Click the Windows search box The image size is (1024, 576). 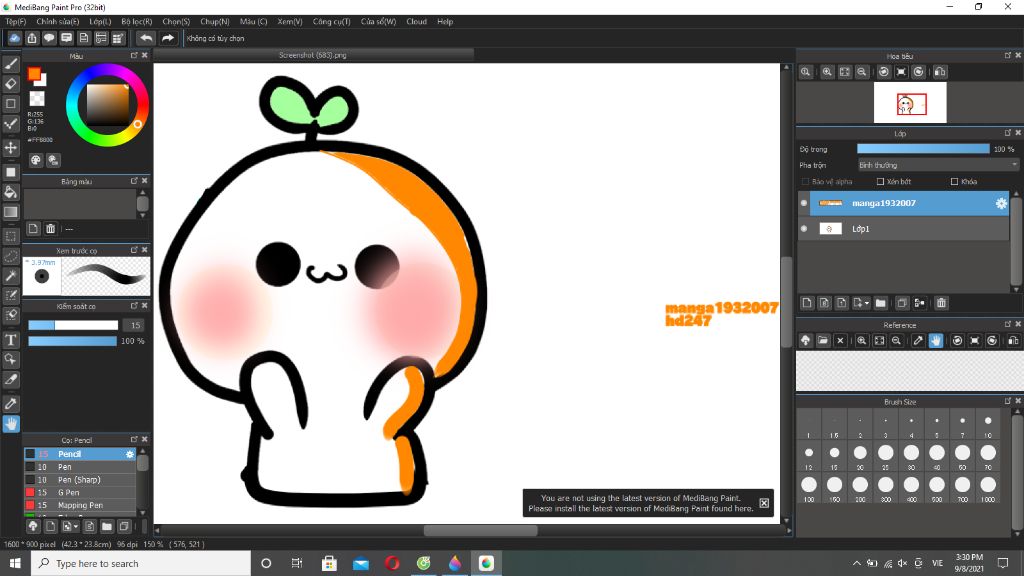point(141,563)
